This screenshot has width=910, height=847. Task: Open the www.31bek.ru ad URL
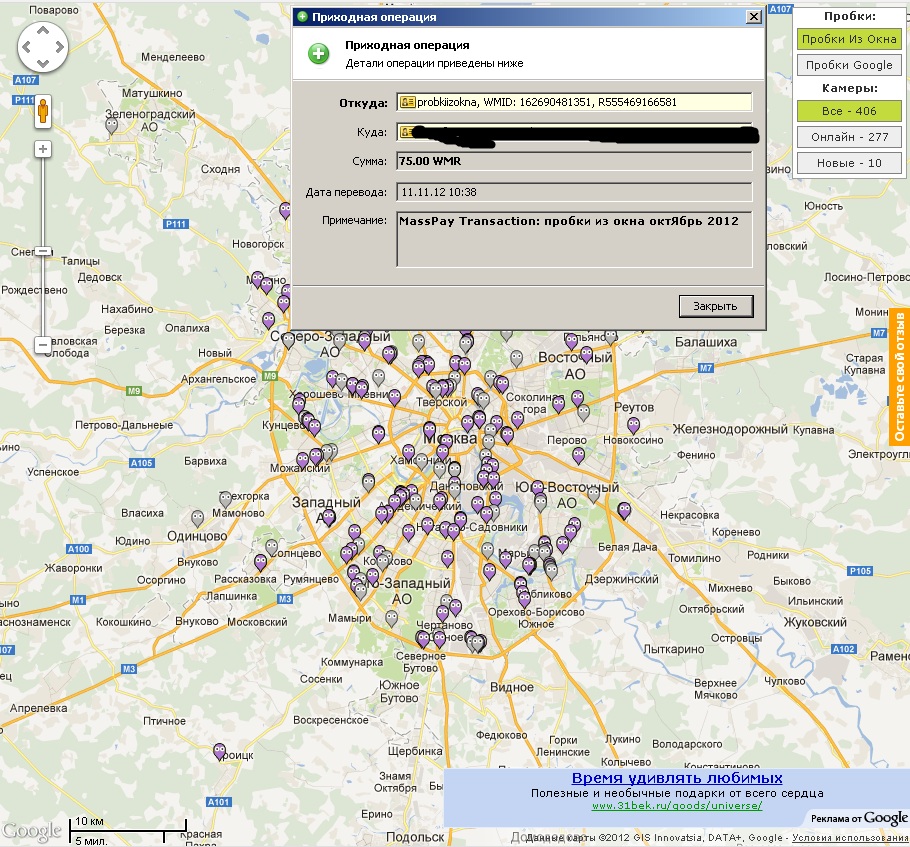(677, 806)
